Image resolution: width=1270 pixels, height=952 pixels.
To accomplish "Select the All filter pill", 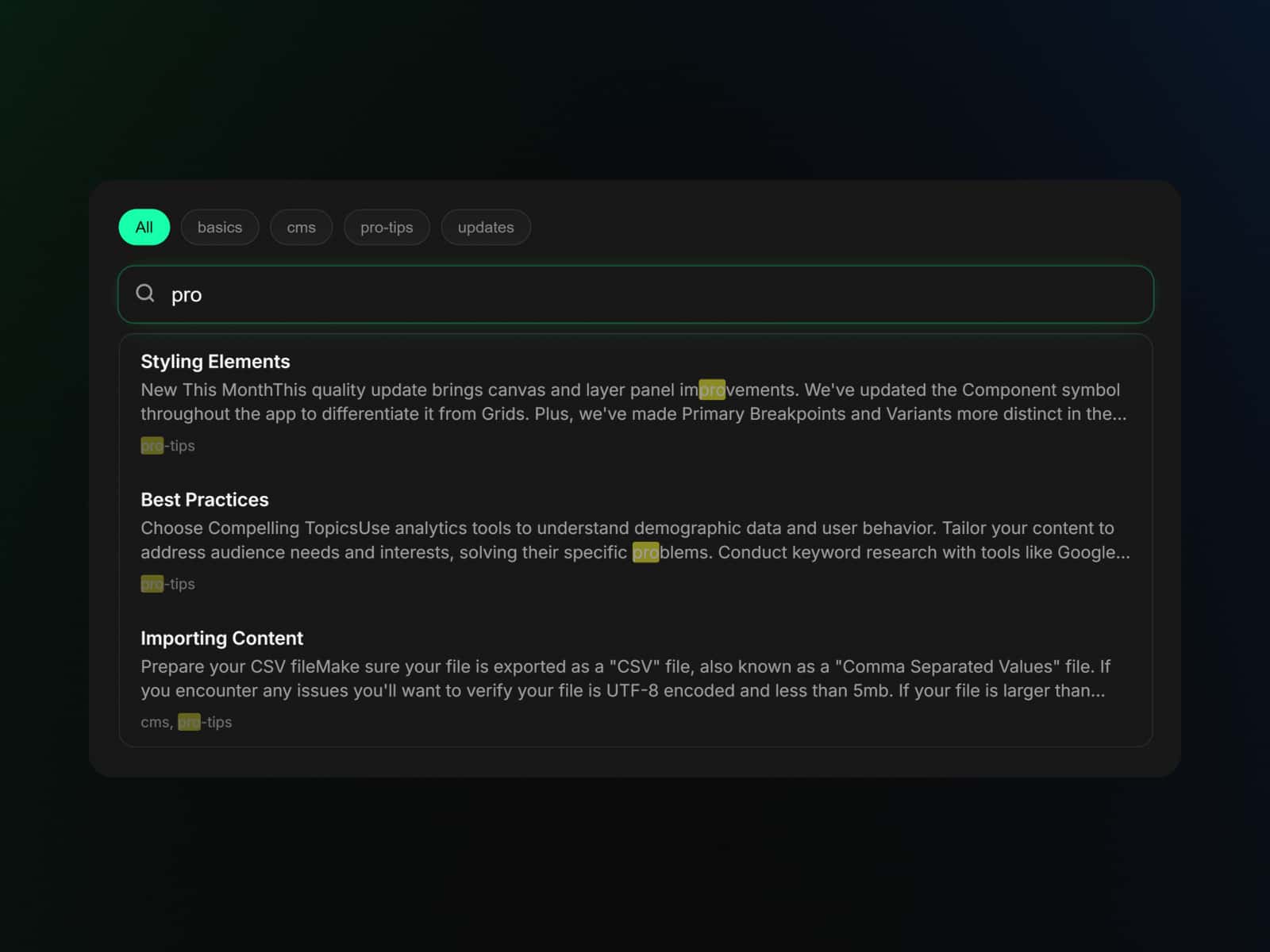I will (144, 227).
